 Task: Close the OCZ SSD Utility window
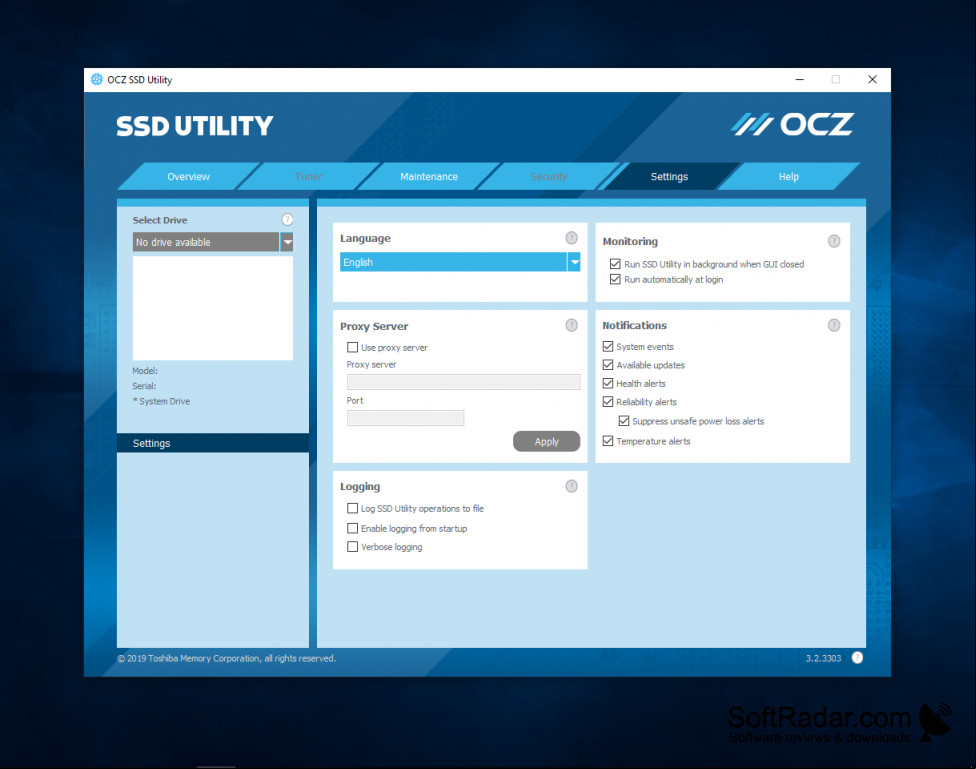click(x=872, y=80)
